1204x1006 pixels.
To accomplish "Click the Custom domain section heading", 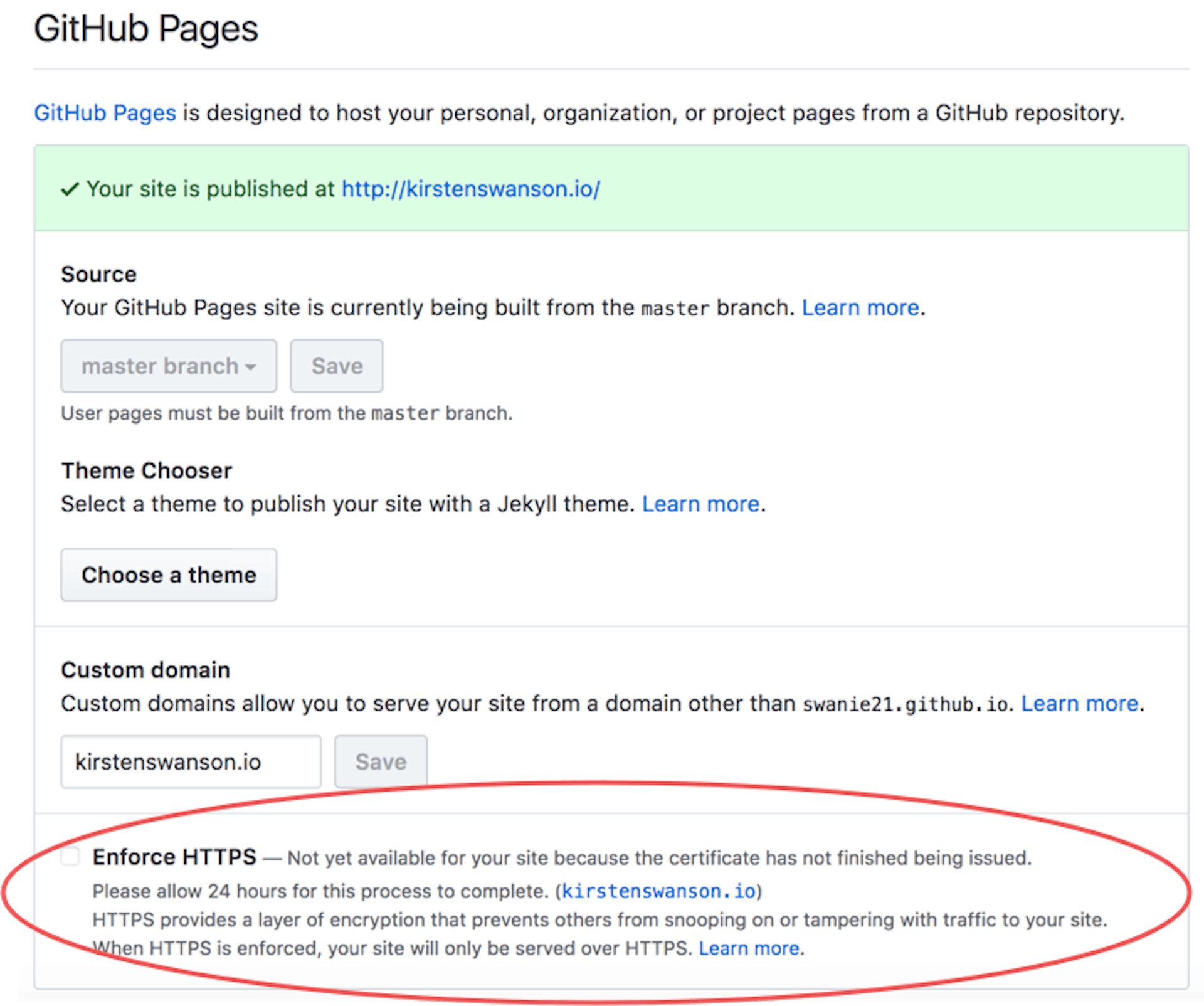I will click(145, 670).
